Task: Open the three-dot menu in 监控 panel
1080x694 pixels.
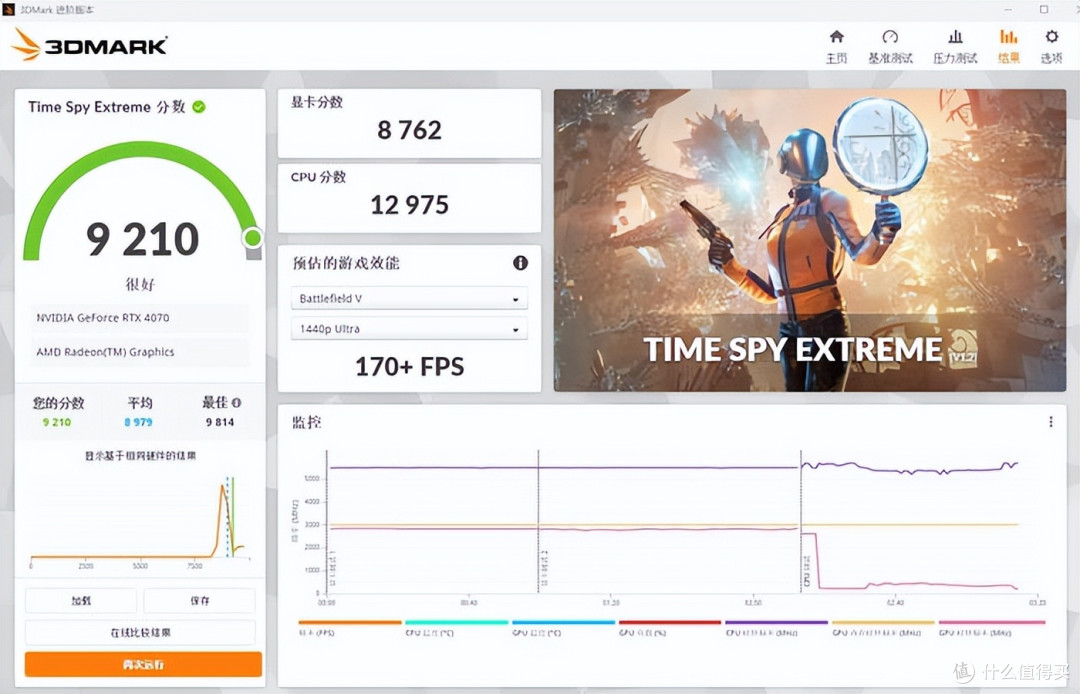Action: pyautogui.click(x=1050, y=421)
